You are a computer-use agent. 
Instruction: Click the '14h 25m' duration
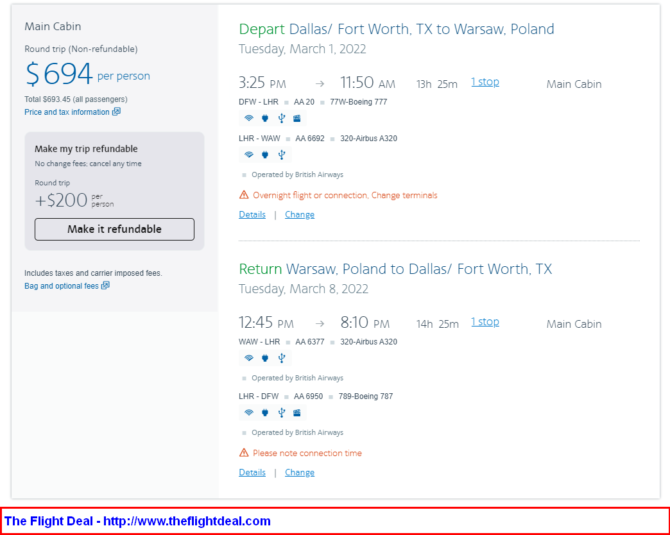tap(438, 324)
